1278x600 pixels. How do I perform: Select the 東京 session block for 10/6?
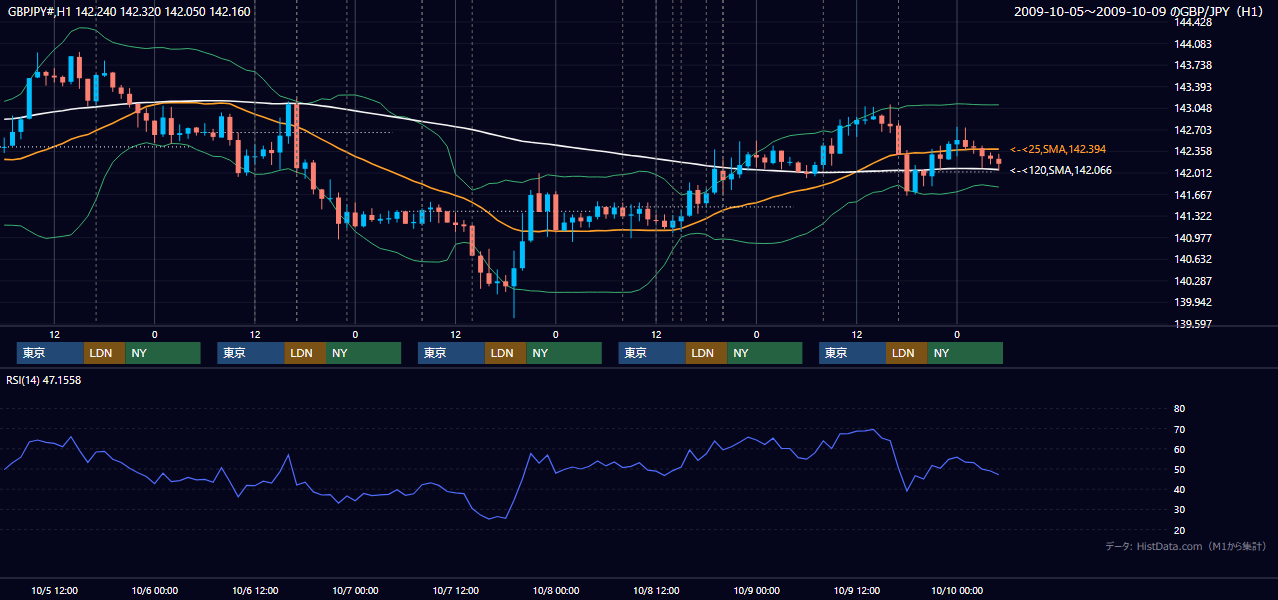tap(251, 353)
